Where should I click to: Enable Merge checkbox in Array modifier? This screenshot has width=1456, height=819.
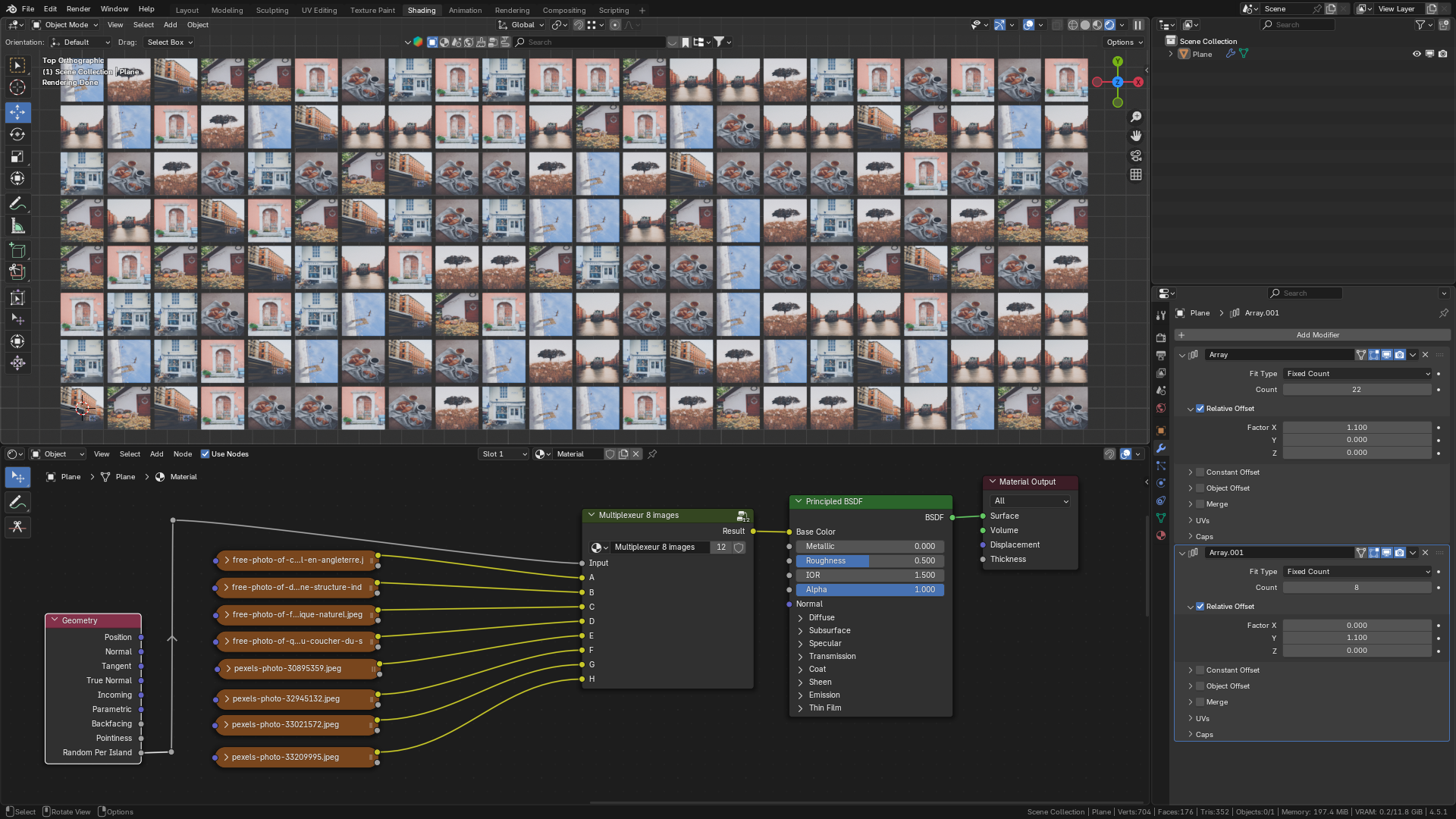point(1200,504)
